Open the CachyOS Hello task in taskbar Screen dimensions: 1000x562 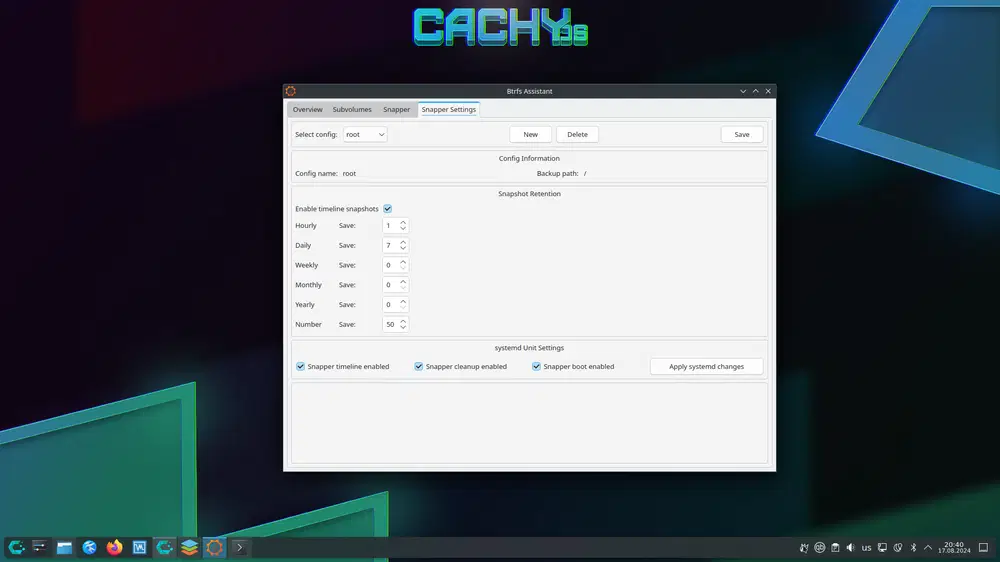(x=165, y=547)
